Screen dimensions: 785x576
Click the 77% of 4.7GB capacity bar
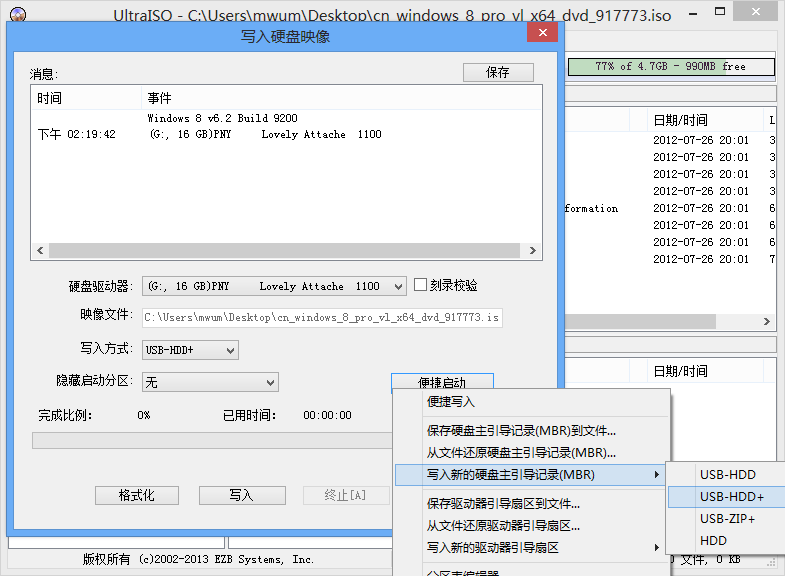coord(671,67)
